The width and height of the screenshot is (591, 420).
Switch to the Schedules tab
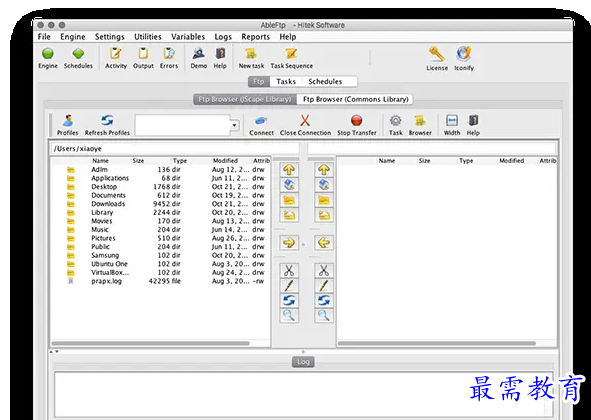(x=325, y=81)
